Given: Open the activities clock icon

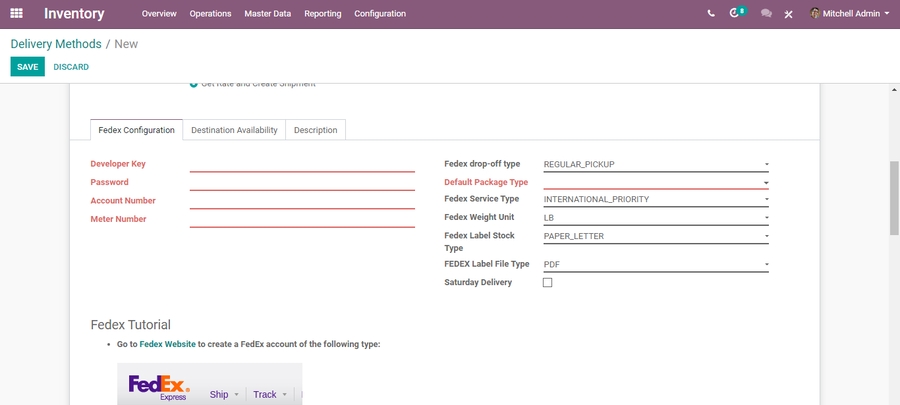Looking at the screenshot, I should click(x=736, y=14).
